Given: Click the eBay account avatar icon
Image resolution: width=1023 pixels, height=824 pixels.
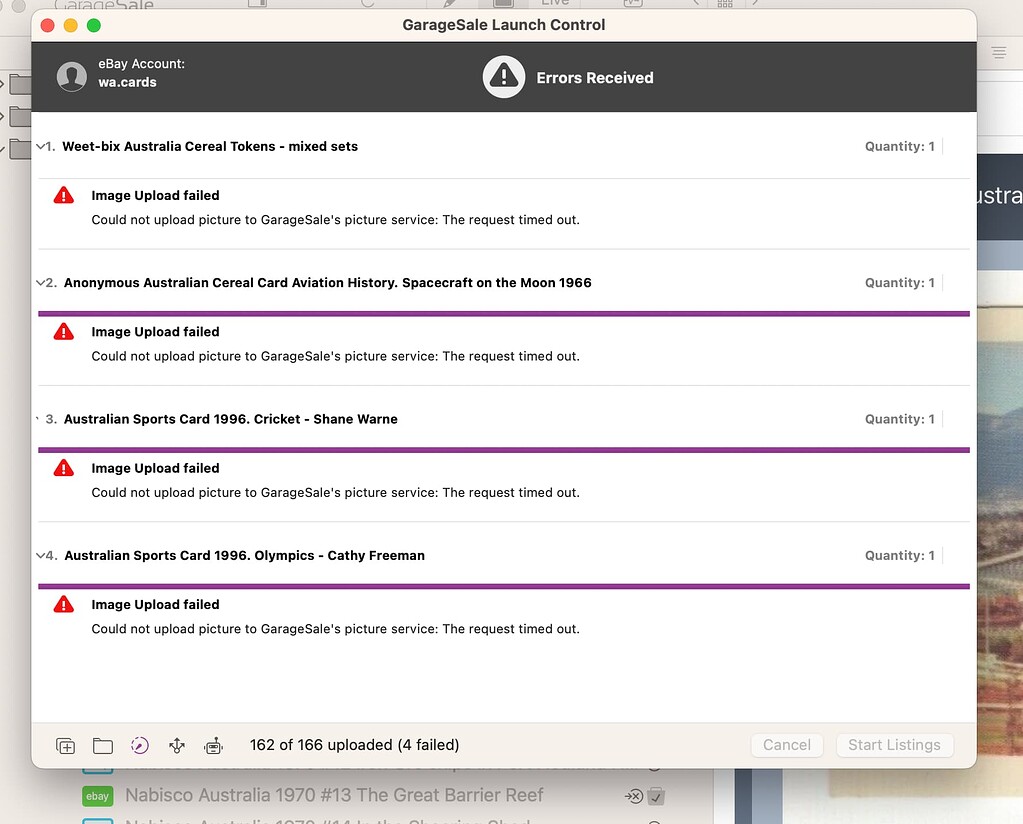Looking at the screenshot, I should click(x=72, y=77).
